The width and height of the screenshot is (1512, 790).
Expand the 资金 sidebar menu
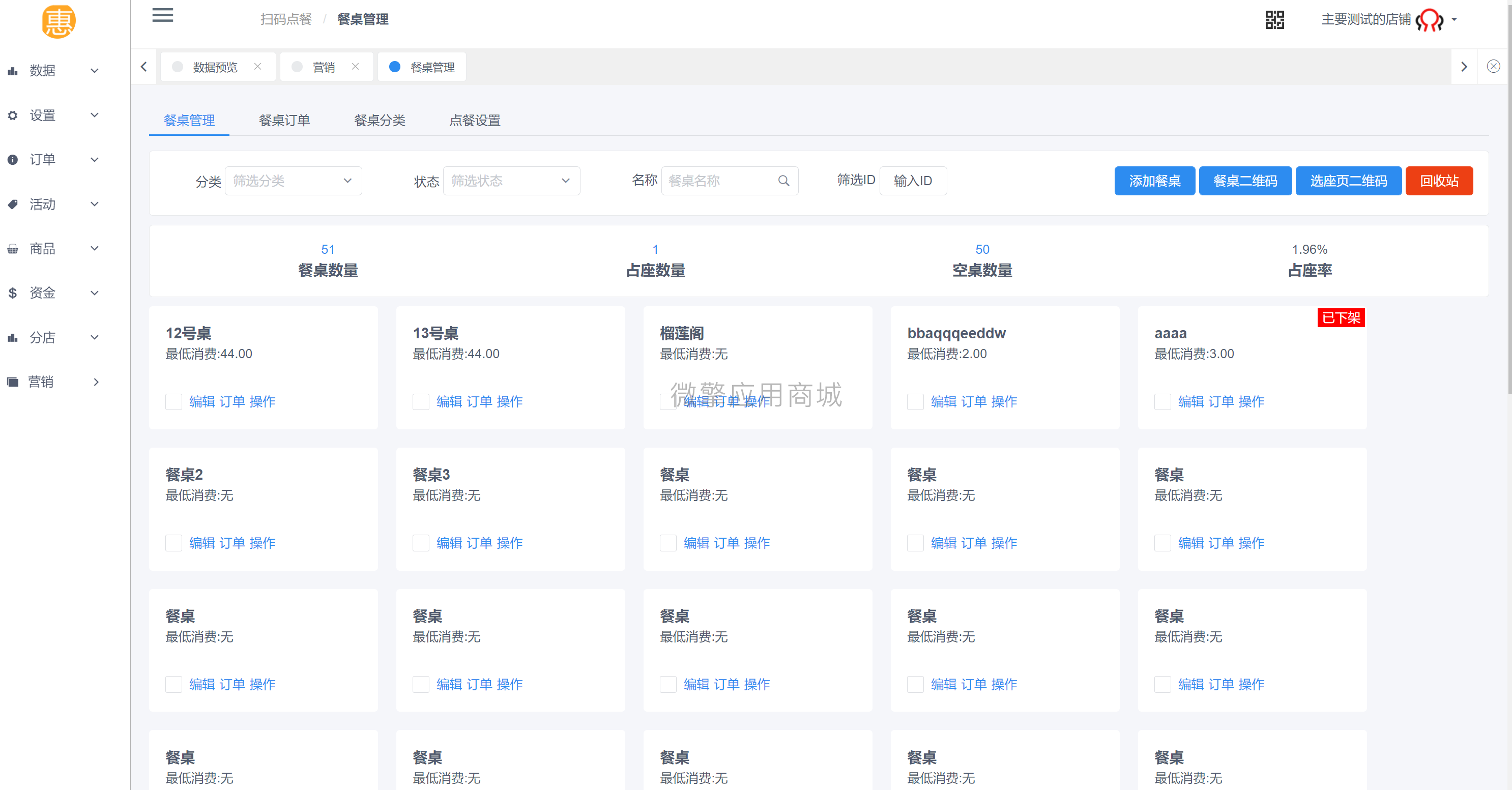pyautogui.click(x=94, y=293)
